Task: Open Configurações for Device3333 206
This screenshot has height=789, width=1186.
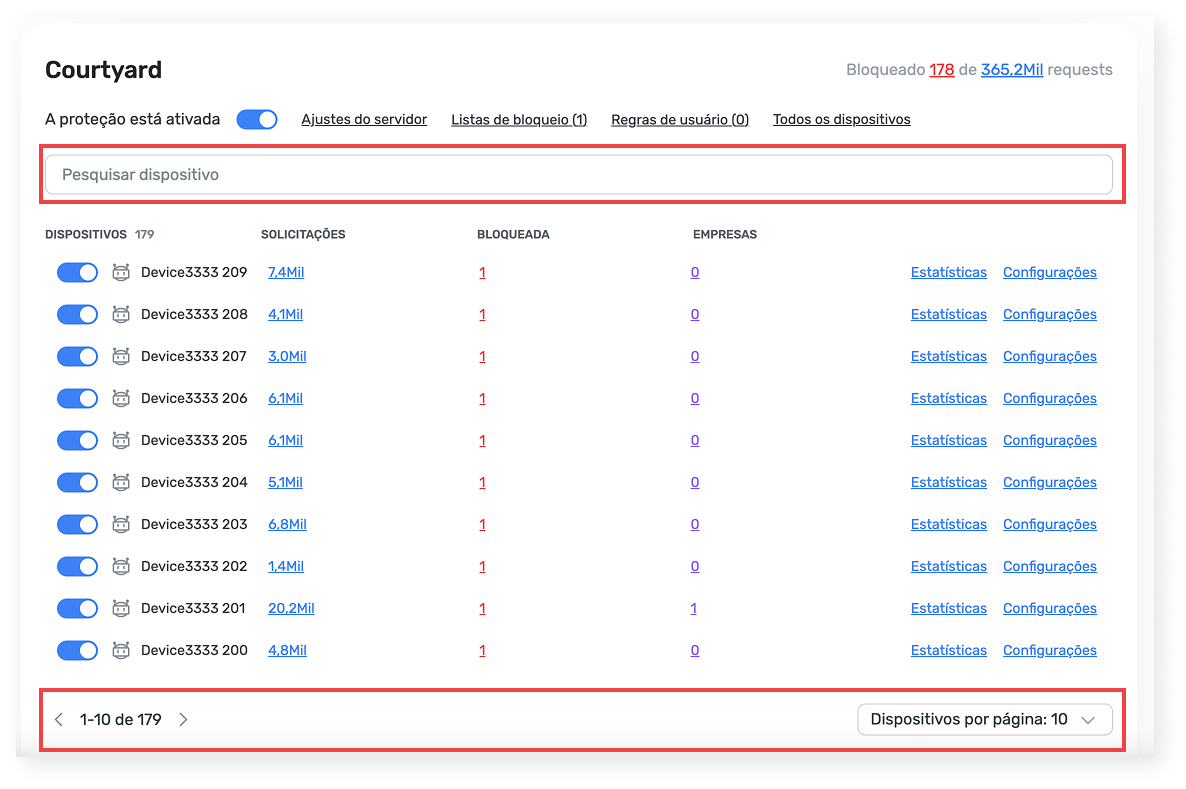Action: [x=1050, y=398]
